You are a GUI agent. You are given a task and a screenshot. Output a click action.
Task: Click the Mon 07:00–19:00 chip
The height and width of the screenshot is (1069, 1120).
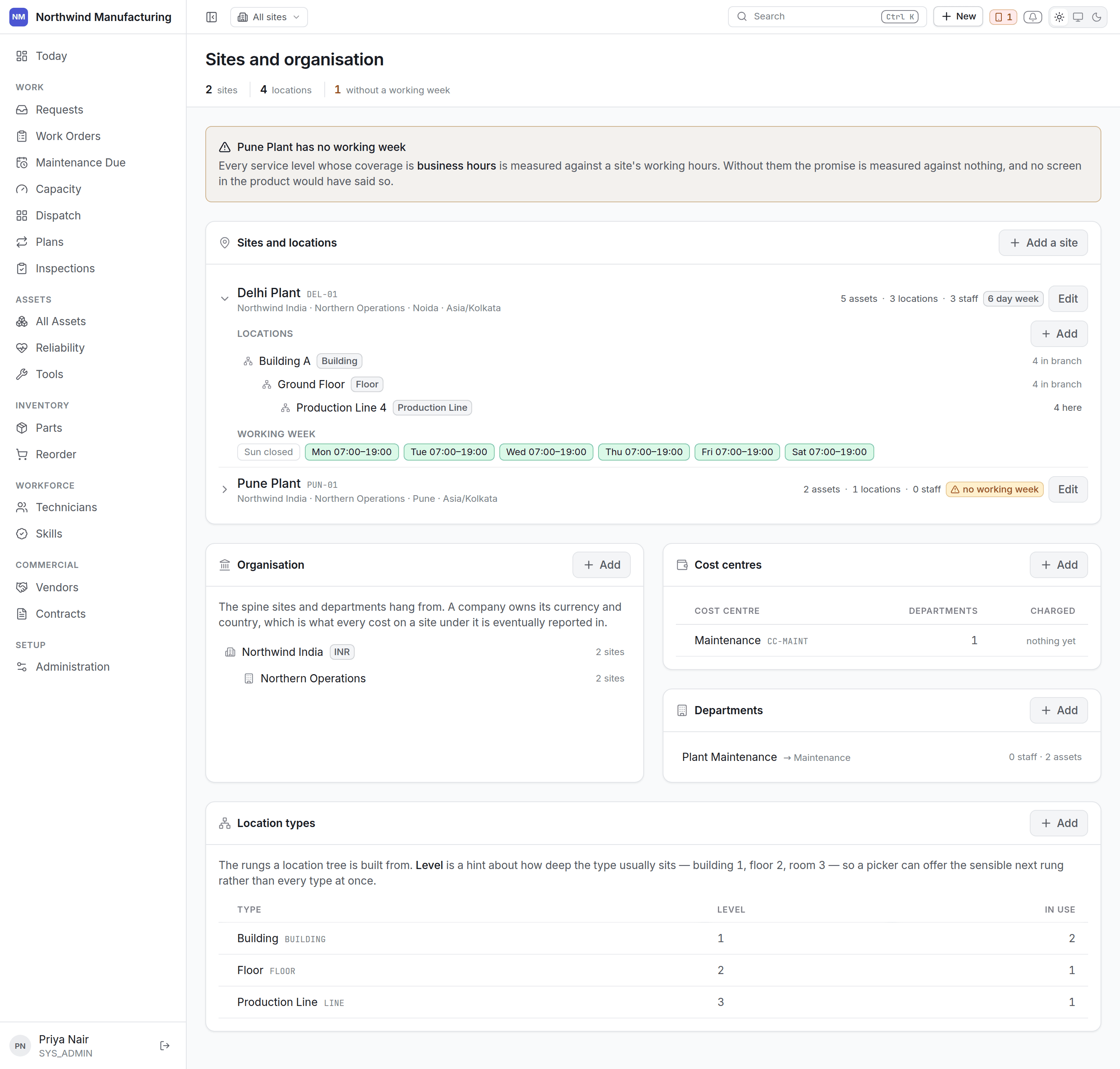point(352,452)
